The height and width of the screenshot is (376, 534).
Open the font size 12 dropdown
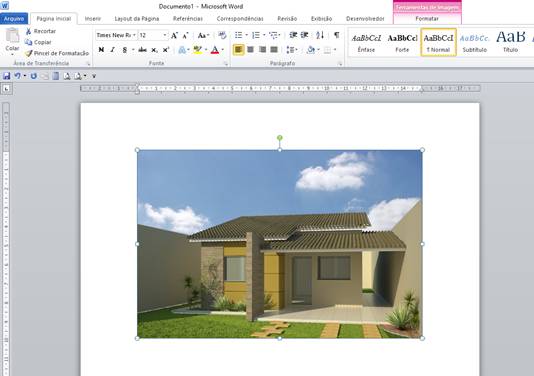tap(153, 35)
